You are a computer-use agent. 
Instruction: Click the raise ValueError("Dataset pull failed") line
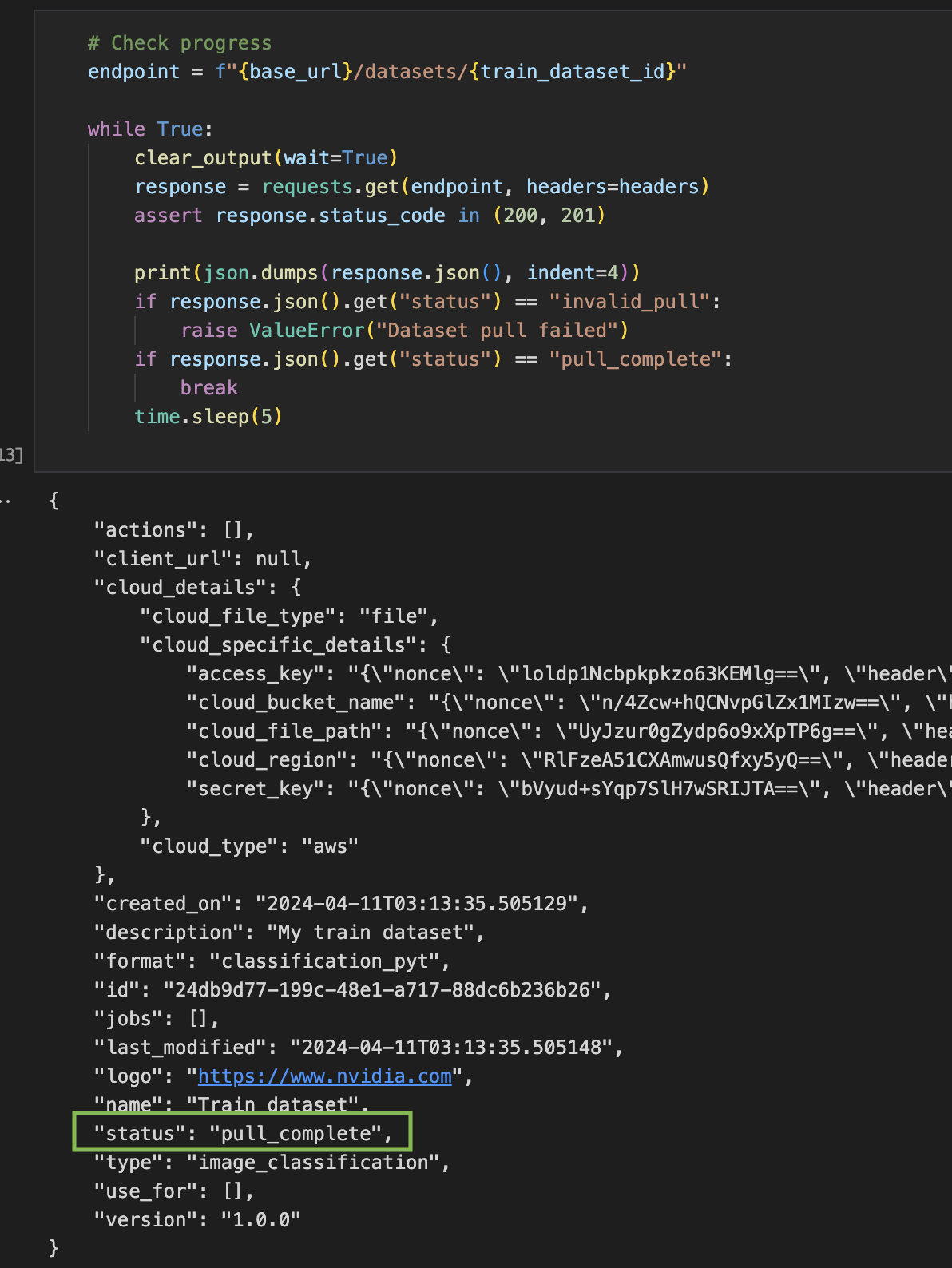[x=404, y=330]
